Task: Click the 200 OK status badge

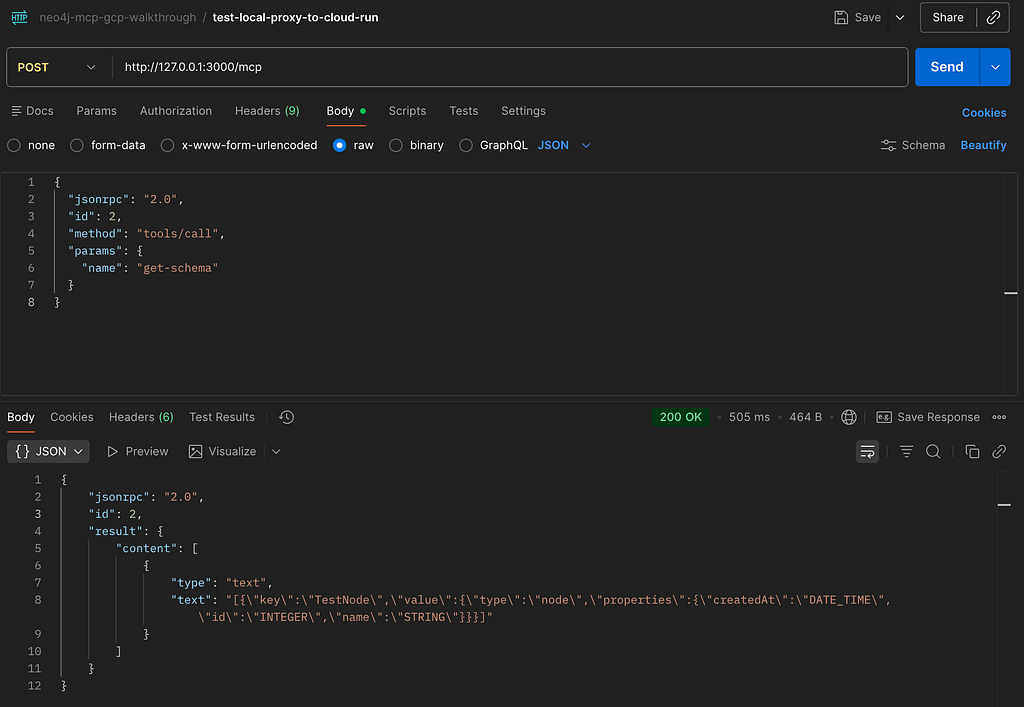Action: [x=680, y=417]
